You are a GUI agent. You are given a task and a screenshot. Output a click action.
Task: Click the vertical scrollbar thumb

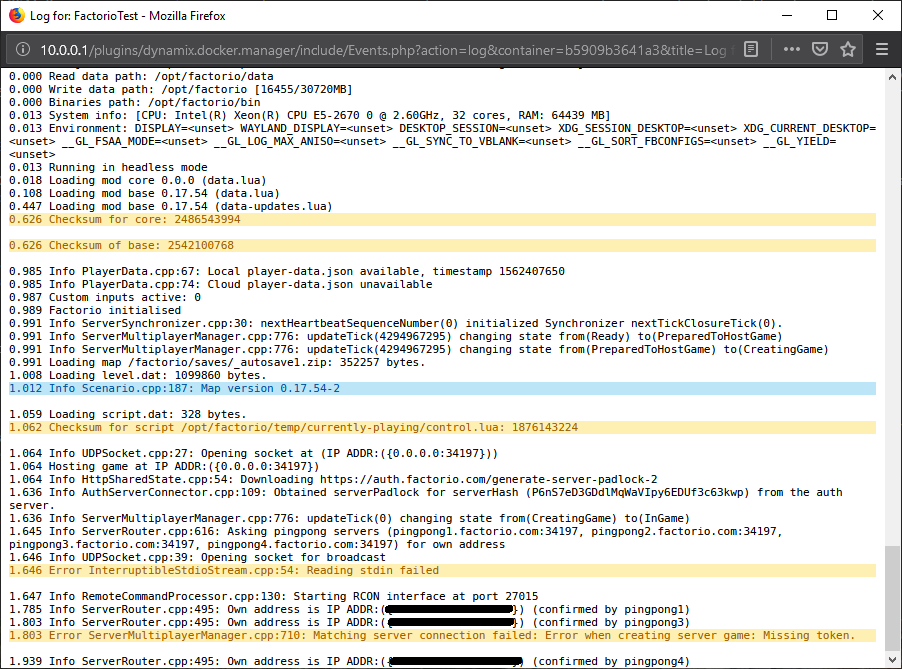click(x=892, y=597)
